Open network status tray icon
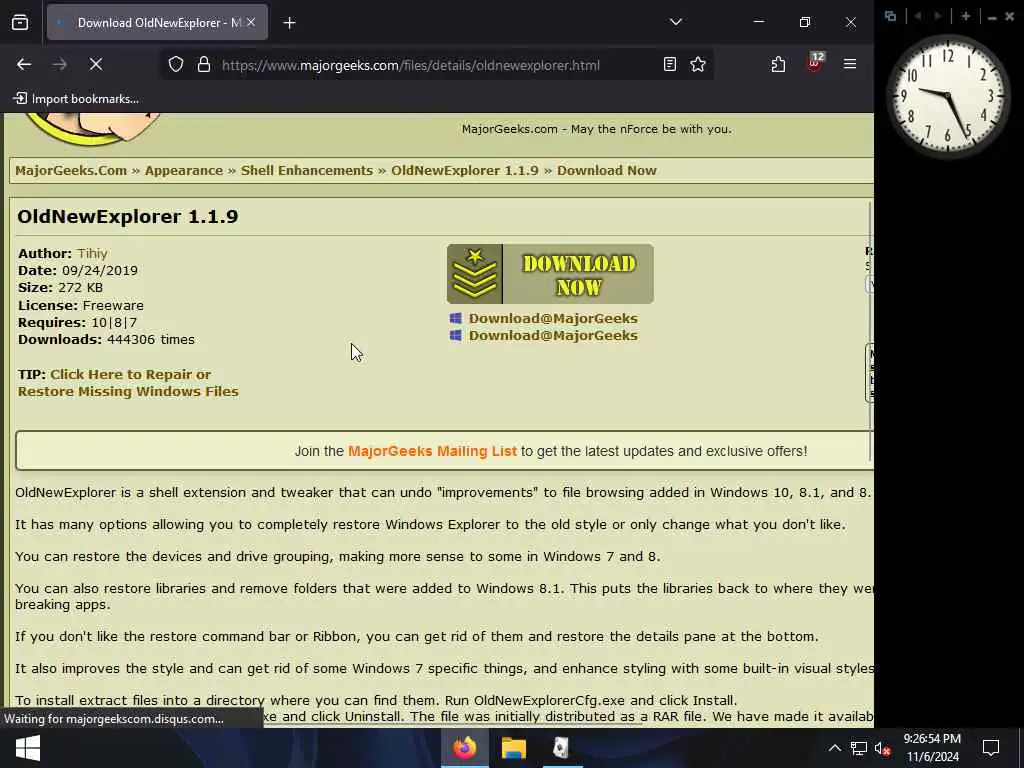The width and height of the screenshot is (1024, 768). (859, 748)
